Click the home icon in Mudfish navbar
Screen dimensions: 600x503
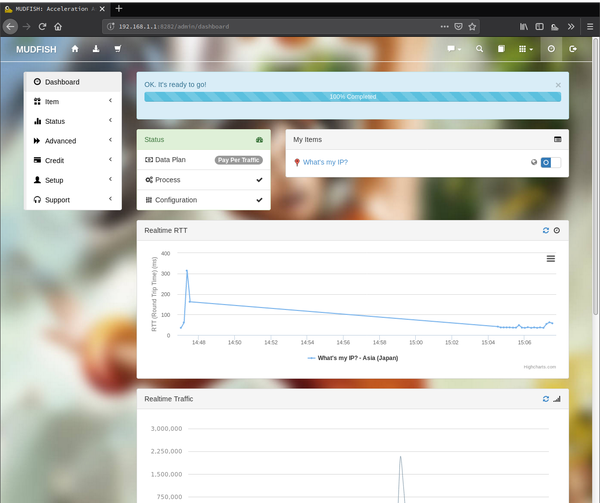[74, 48]
